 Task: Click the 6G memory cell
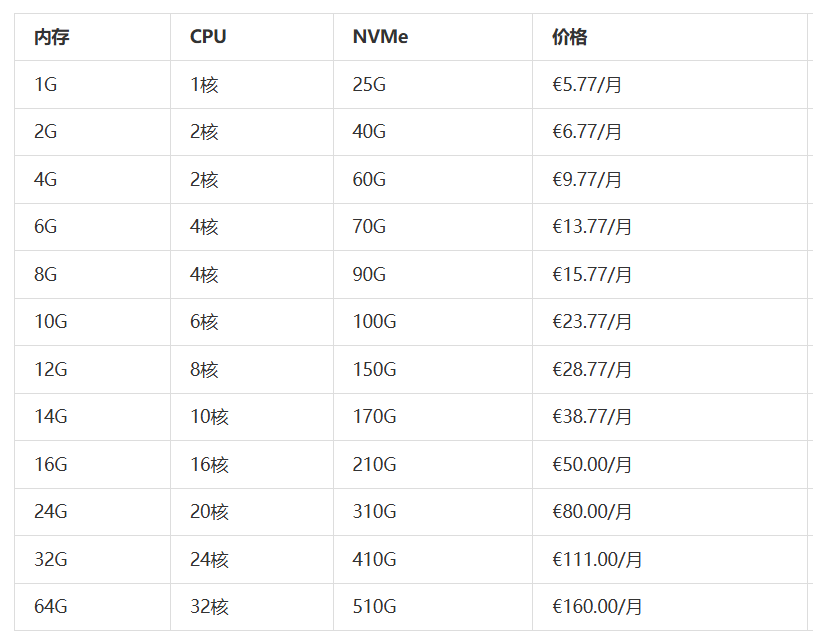tap(46, 227)
